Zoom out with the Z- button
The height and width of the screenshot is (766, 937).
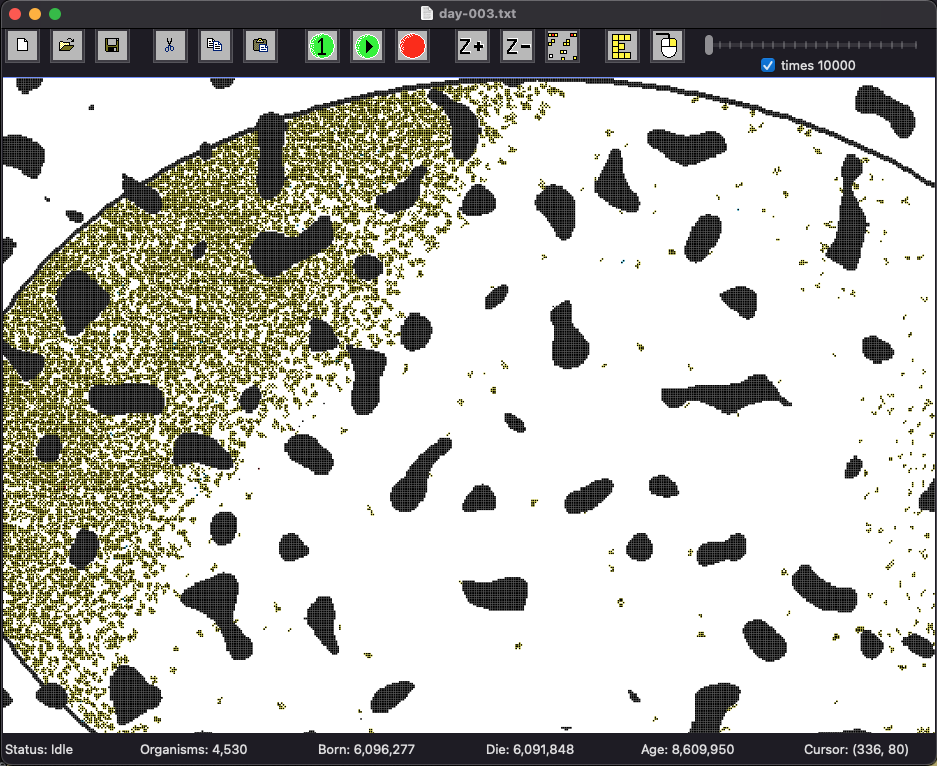(517, 46)
